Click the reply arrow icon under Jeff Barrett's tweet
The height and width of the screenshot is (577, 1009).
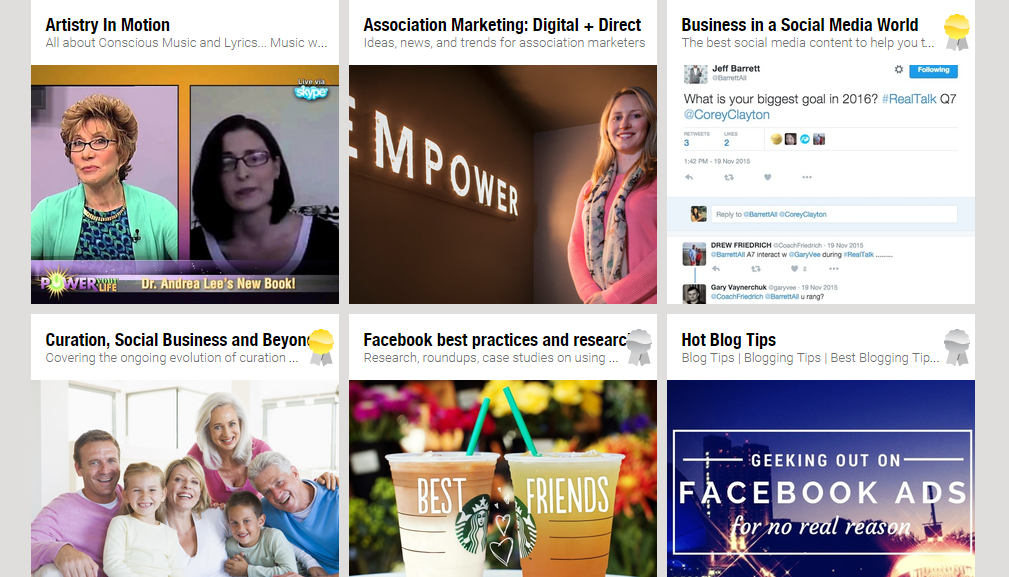(689, 177)
